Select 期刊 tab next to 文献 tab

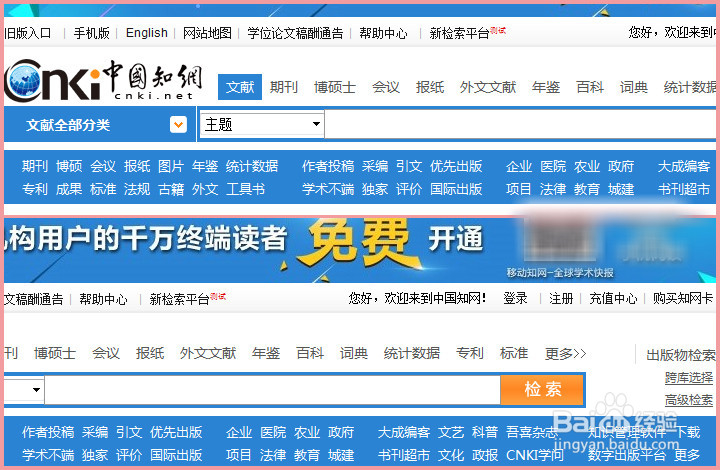tap(284, 87)
